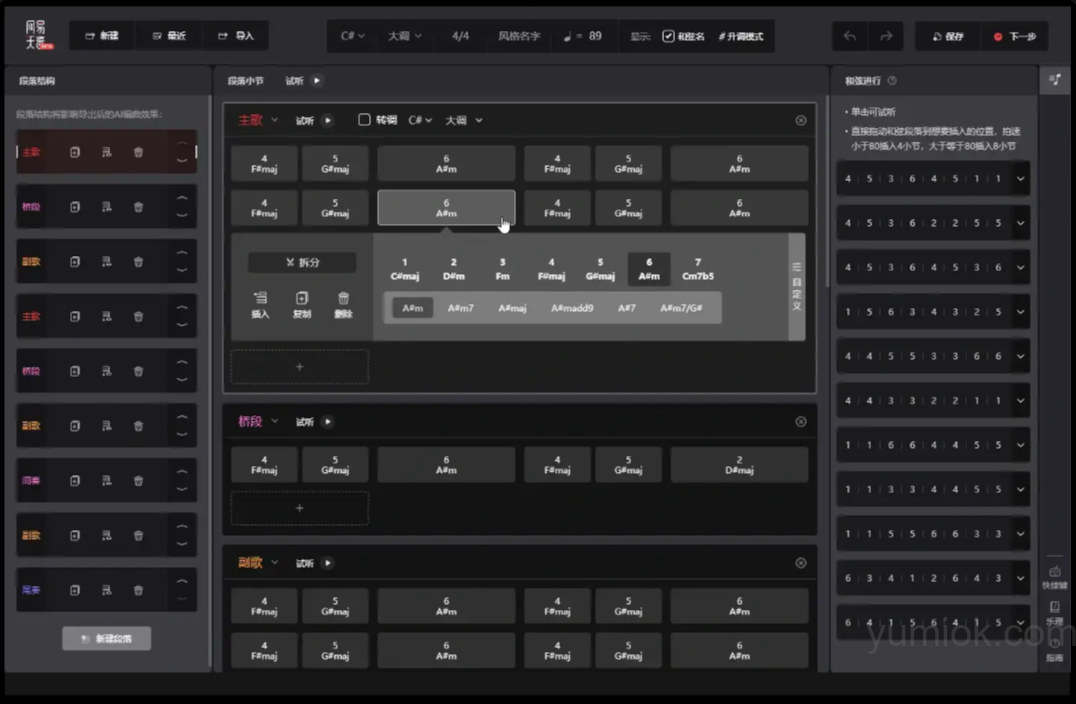1076x704 pixels.
Task: Open the global 大调 mode dropdown in top toolbar
Action: point(404,36)
